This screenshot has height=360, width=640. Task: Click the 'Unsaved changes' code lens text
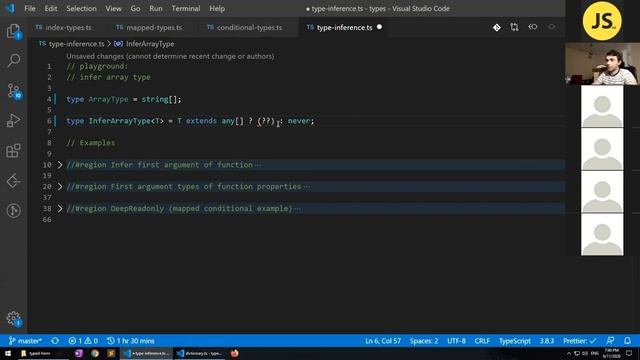[x=170, y=56]
